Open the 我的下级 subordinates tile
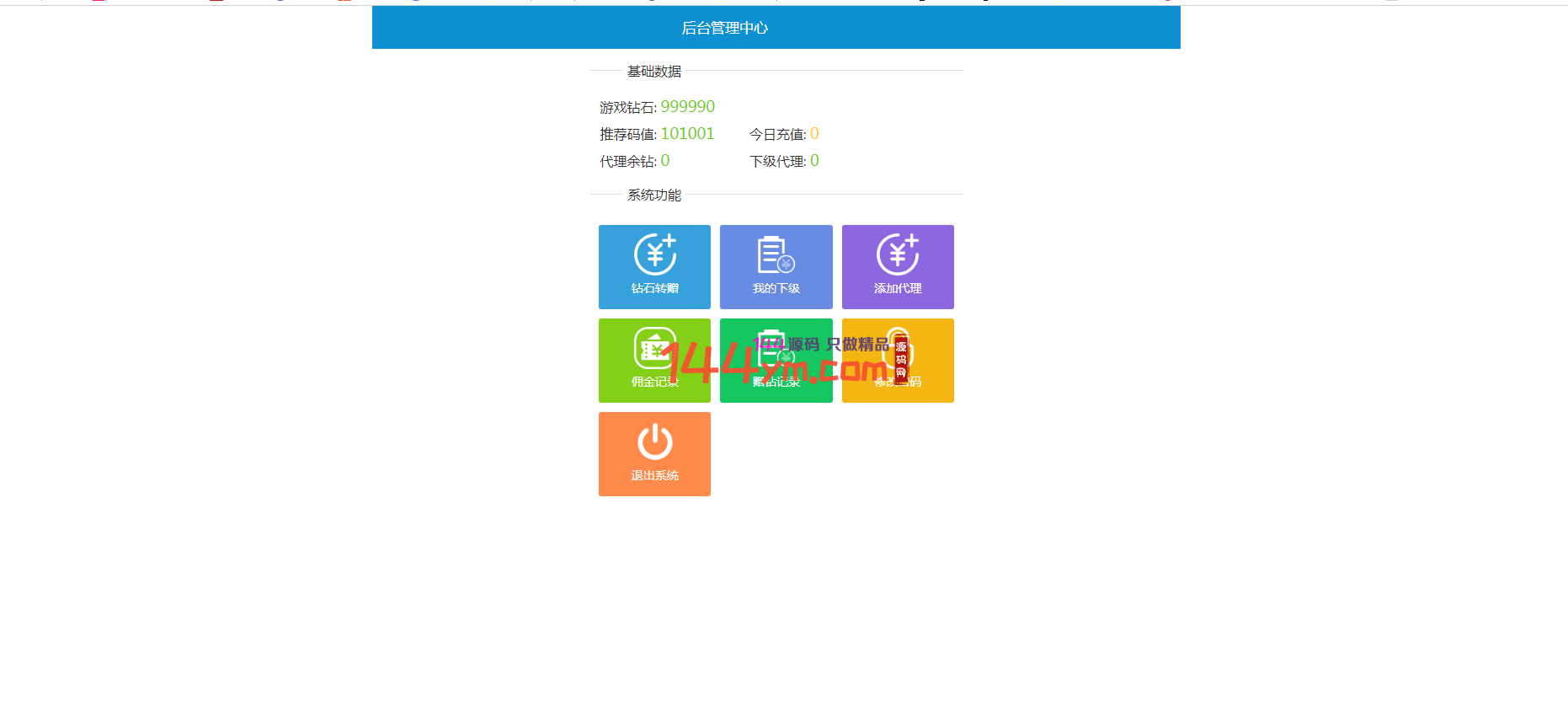 pyautogui.click(x=776, y=266)
